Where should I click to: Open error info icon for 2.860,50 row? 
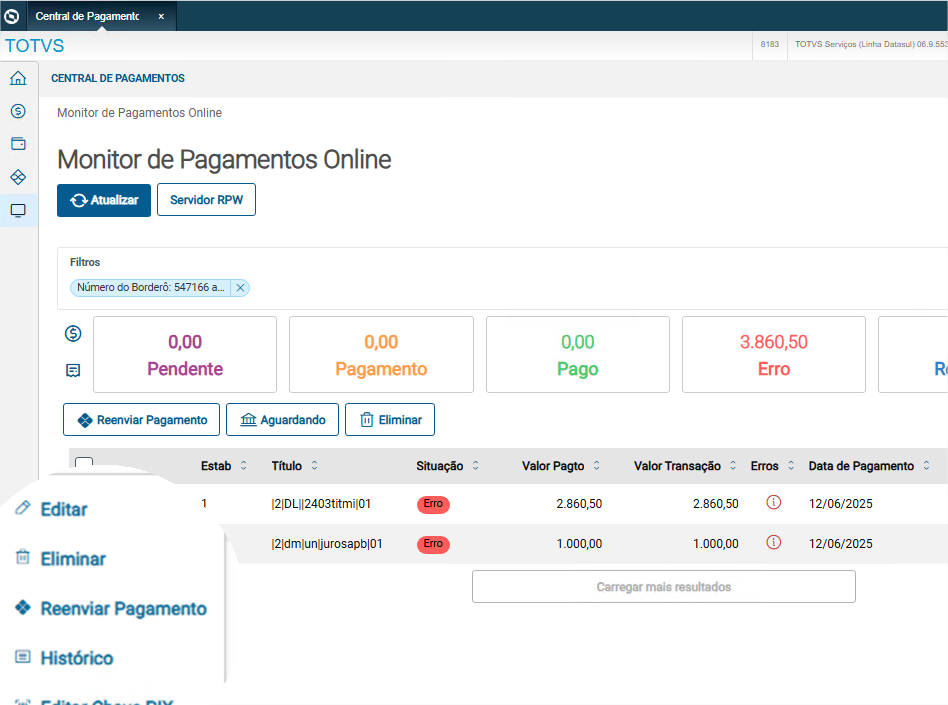click(773, 502)
